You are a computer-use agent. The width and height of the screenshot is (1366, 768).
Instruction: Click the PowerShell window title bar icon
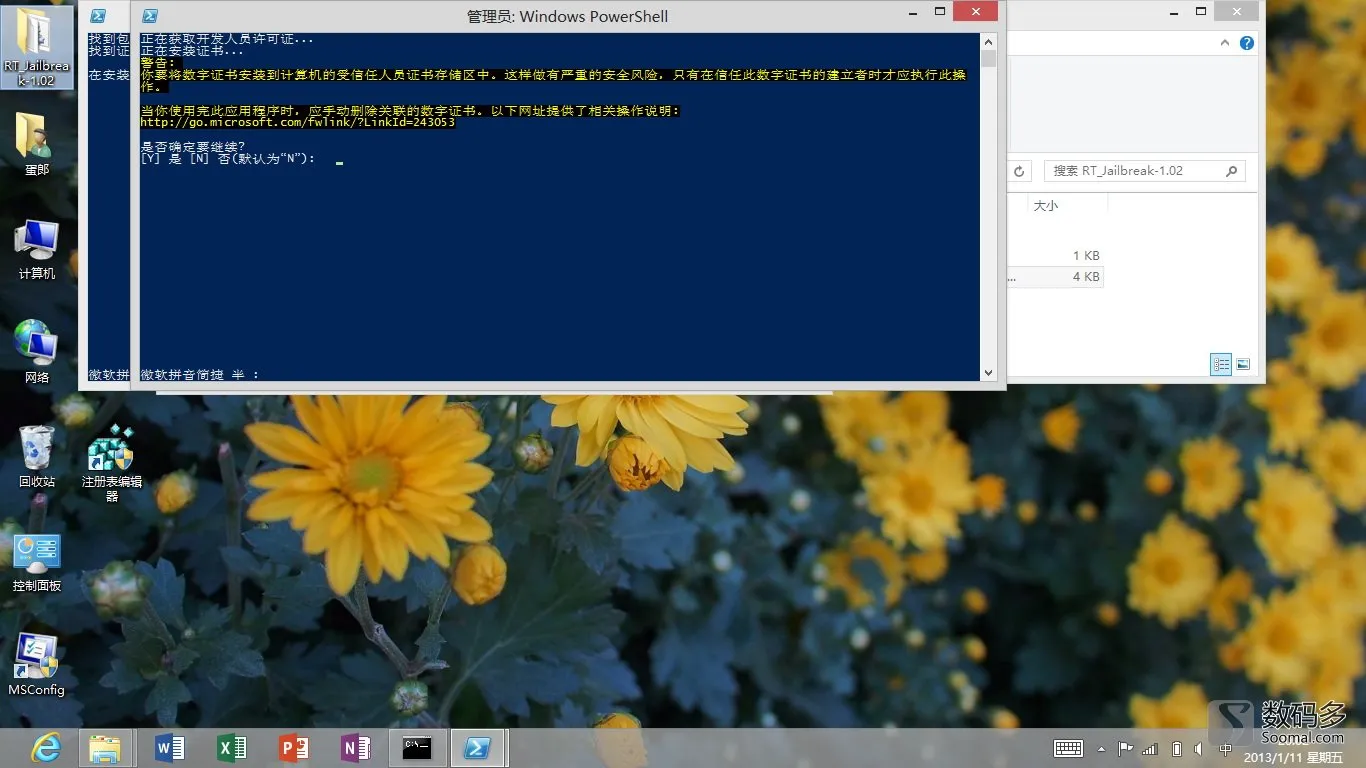[x=150, y=16]
